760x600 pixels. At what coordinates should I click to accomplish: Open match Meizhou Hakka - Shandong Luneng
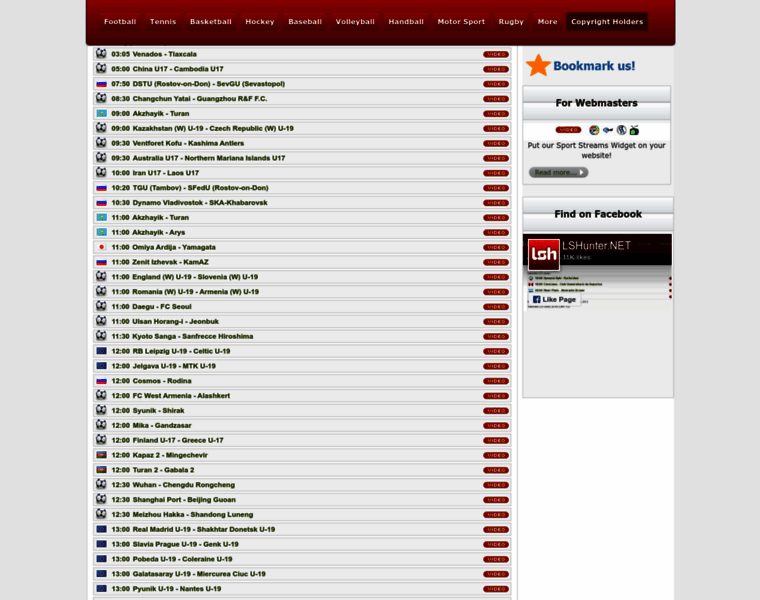click(x=192, y=514)
